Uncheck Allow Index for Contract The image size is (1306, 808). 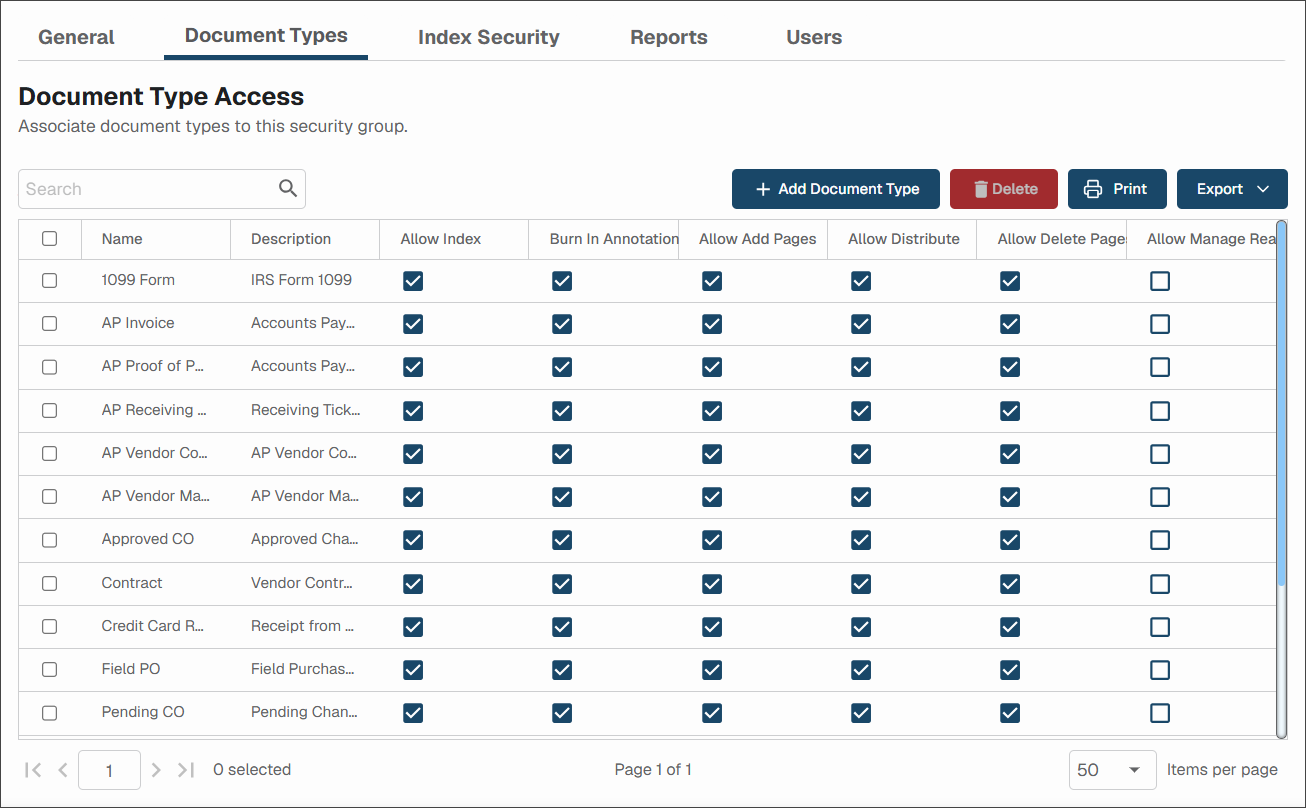413,584
